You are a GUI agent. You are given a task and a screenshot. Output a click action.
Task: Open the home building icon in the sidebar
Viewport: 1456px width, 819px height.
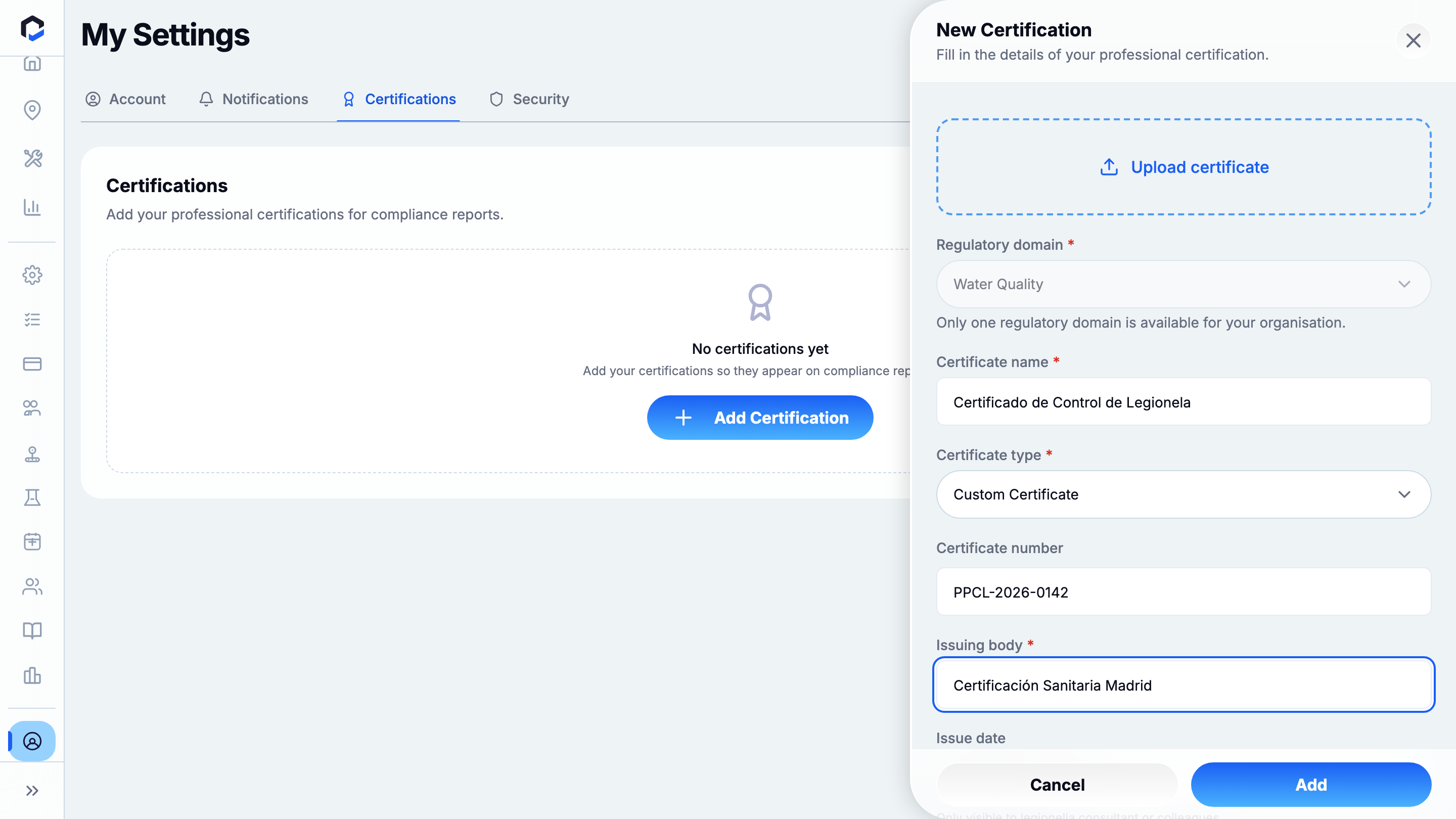(32, 63)
